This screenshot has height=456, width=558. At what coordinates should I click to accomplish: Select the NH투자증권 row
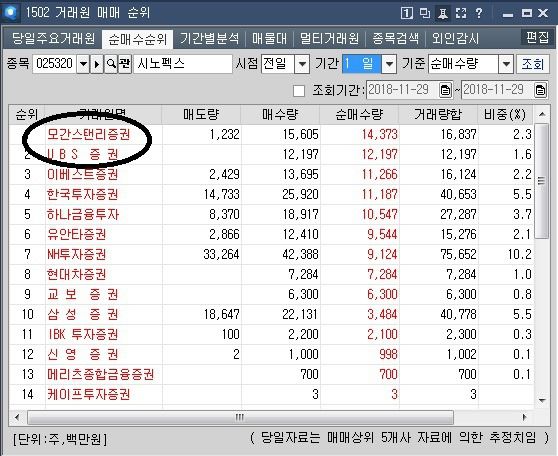coord(271,254)
